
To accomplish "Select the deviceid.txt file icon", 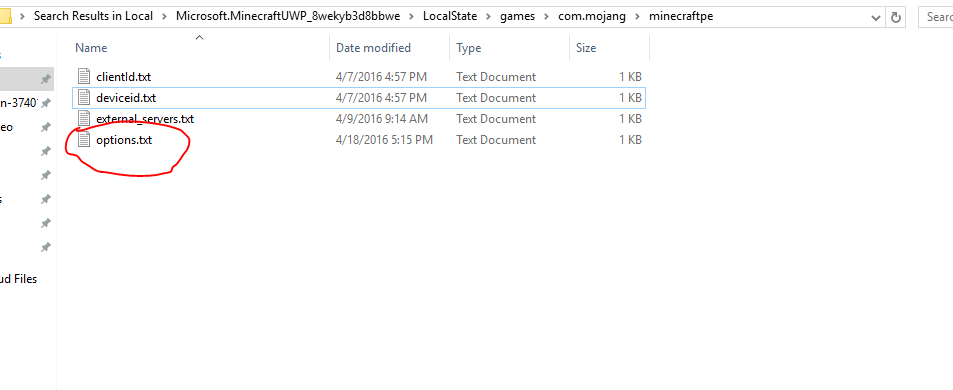I will tap(84, 98).
